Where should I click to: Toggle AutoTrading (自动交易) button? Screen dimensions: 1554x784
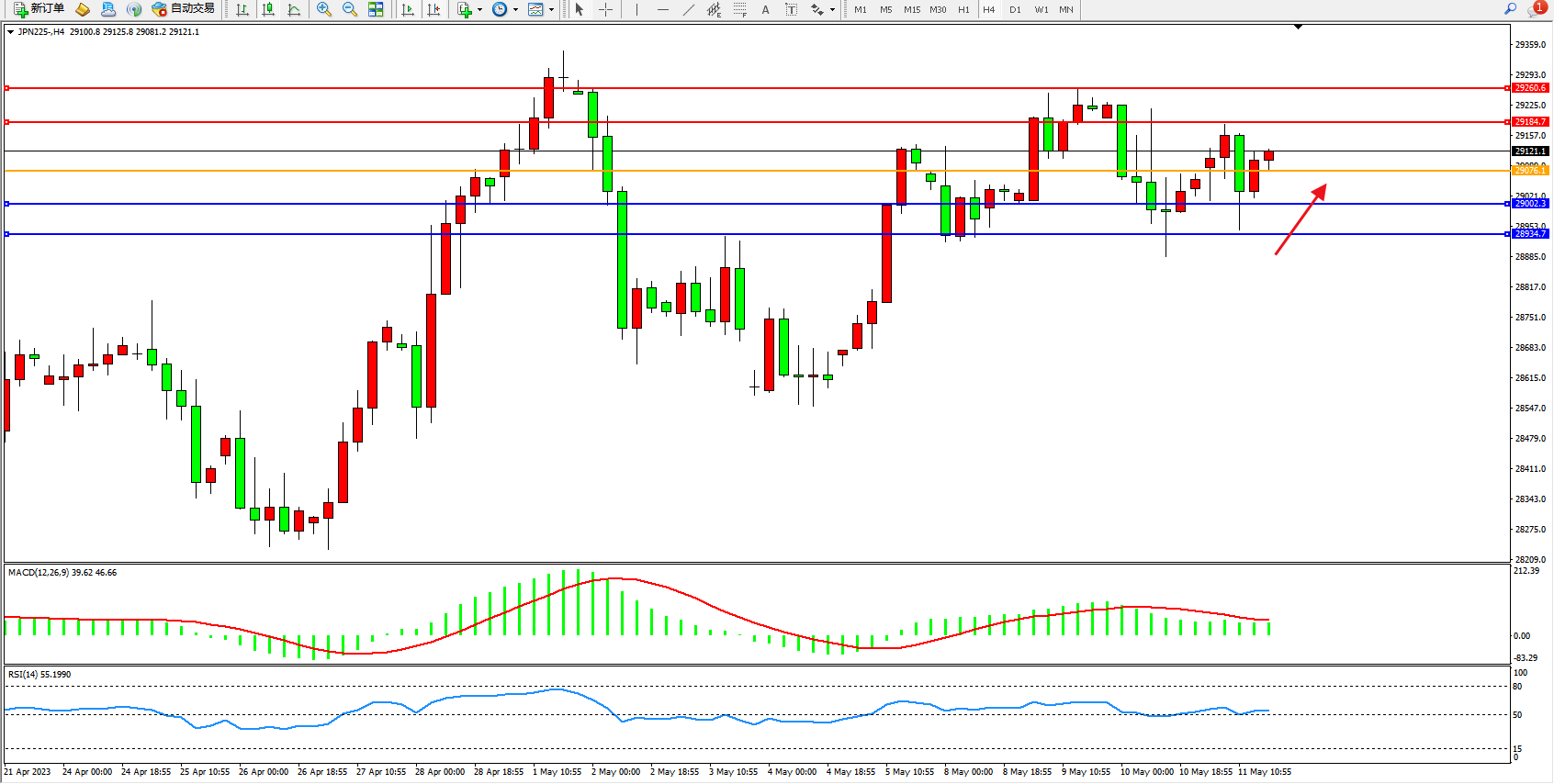pyautogui.click(x=184, y=9)
